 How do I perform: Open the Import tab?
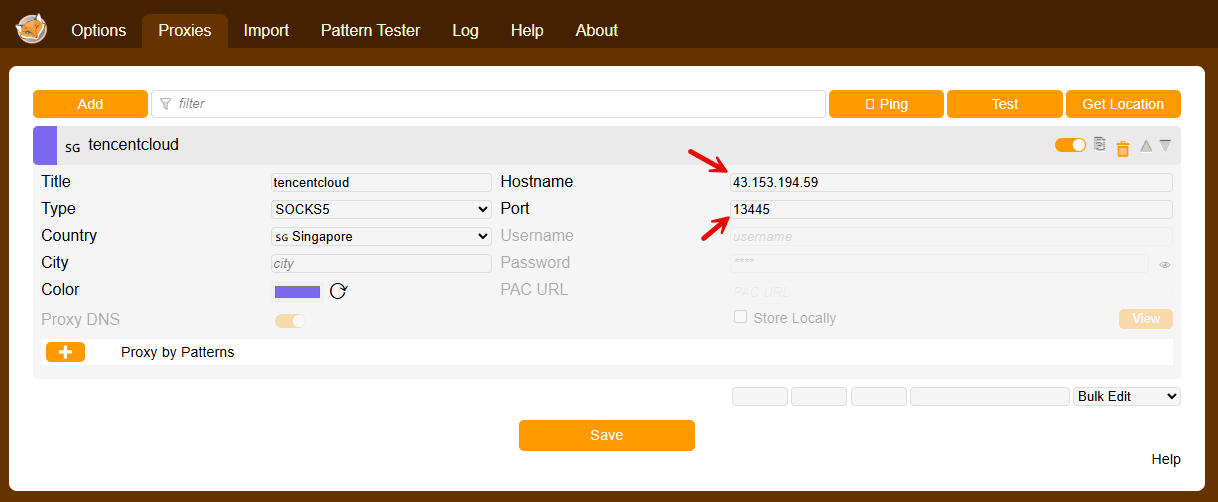tap(266, 30)
